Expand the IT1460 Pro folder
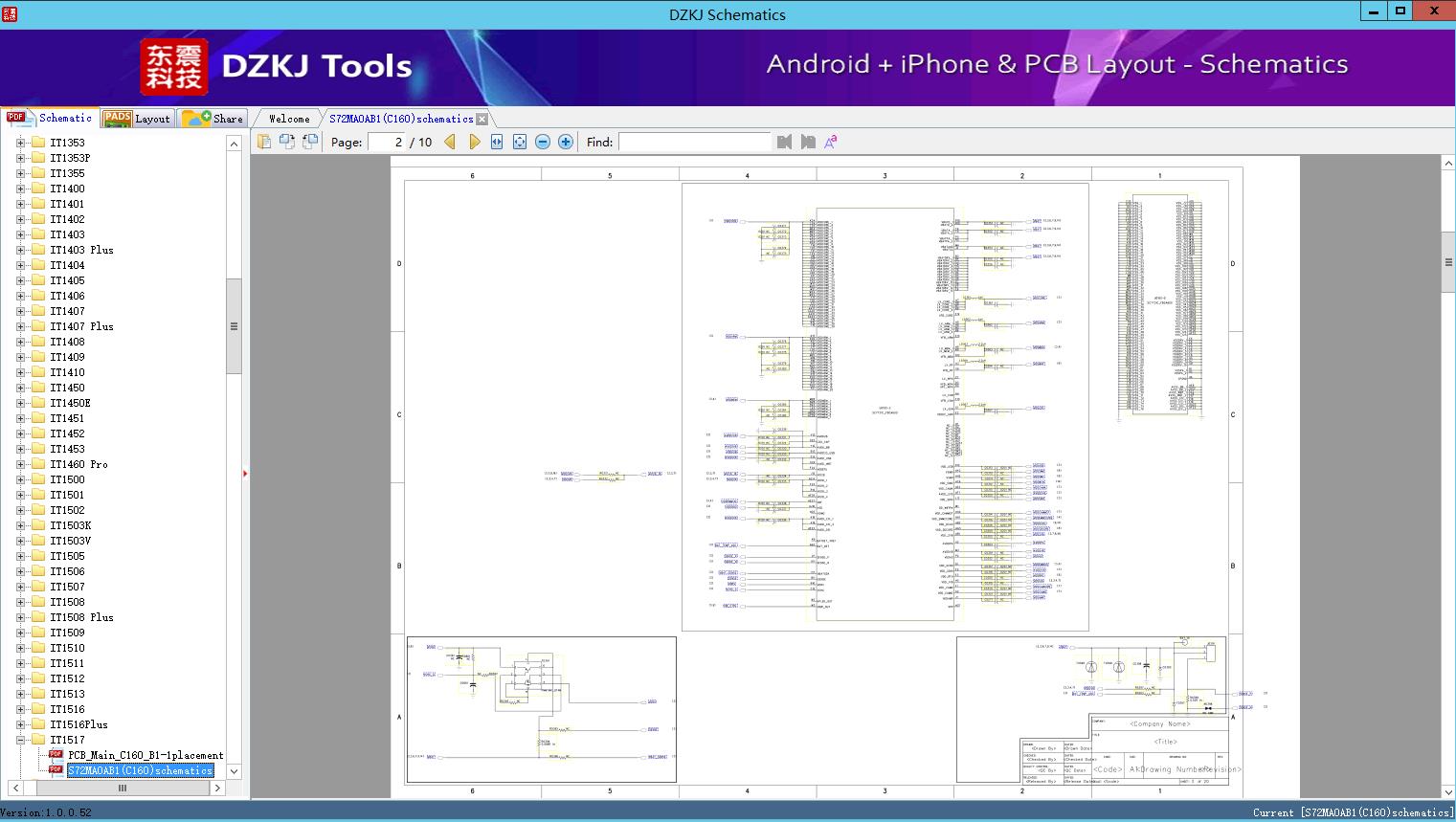Viewport: 1456px width, 822px height. pos(20,464)
